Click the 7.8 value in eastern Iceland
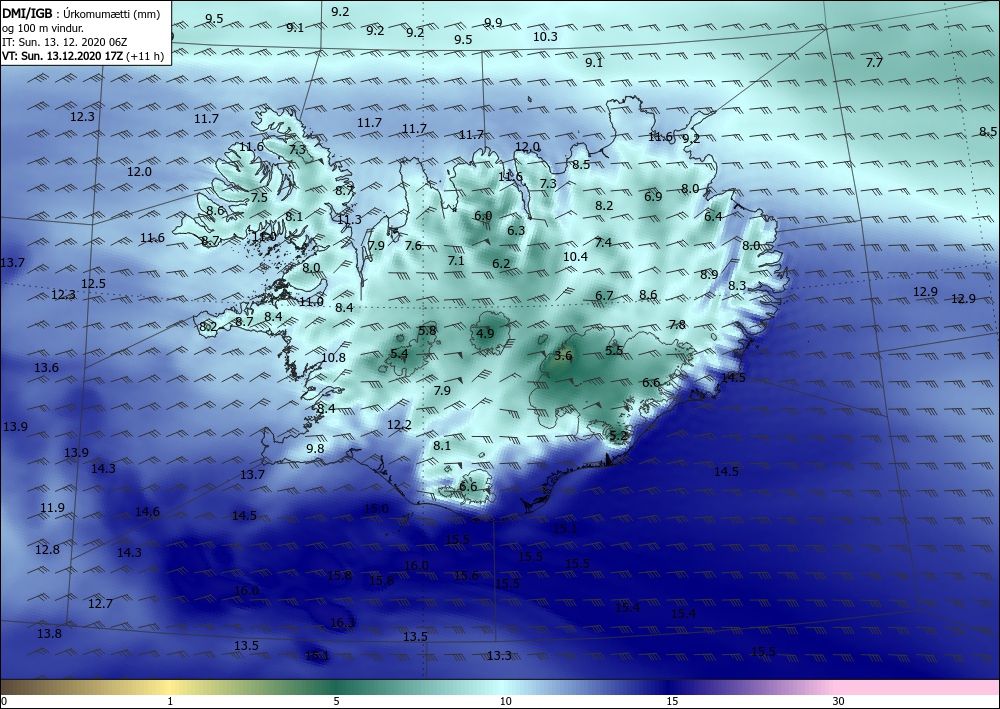 click(677, 325)
